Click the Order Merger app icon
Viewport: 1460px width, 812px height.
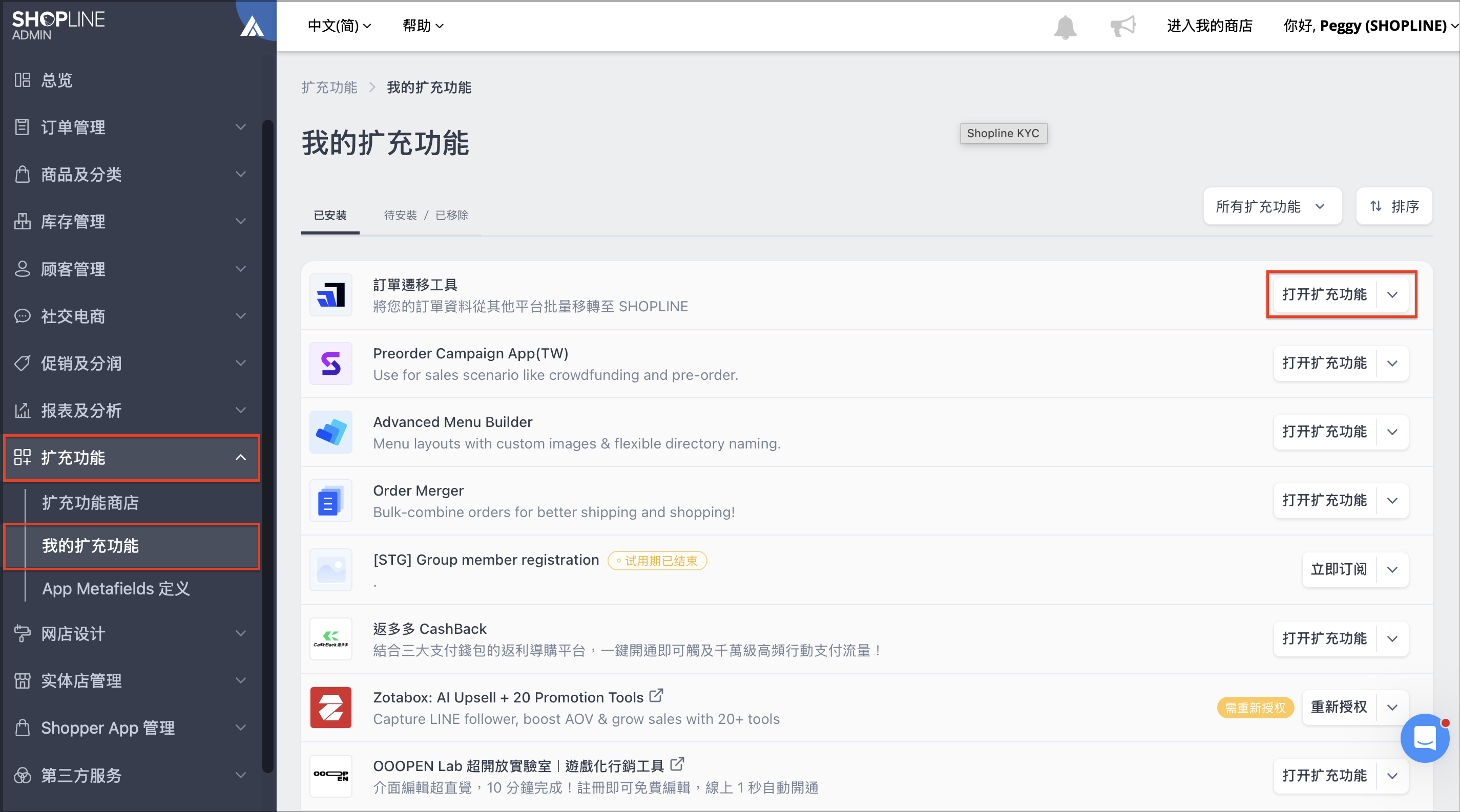(x=331, y=501)
